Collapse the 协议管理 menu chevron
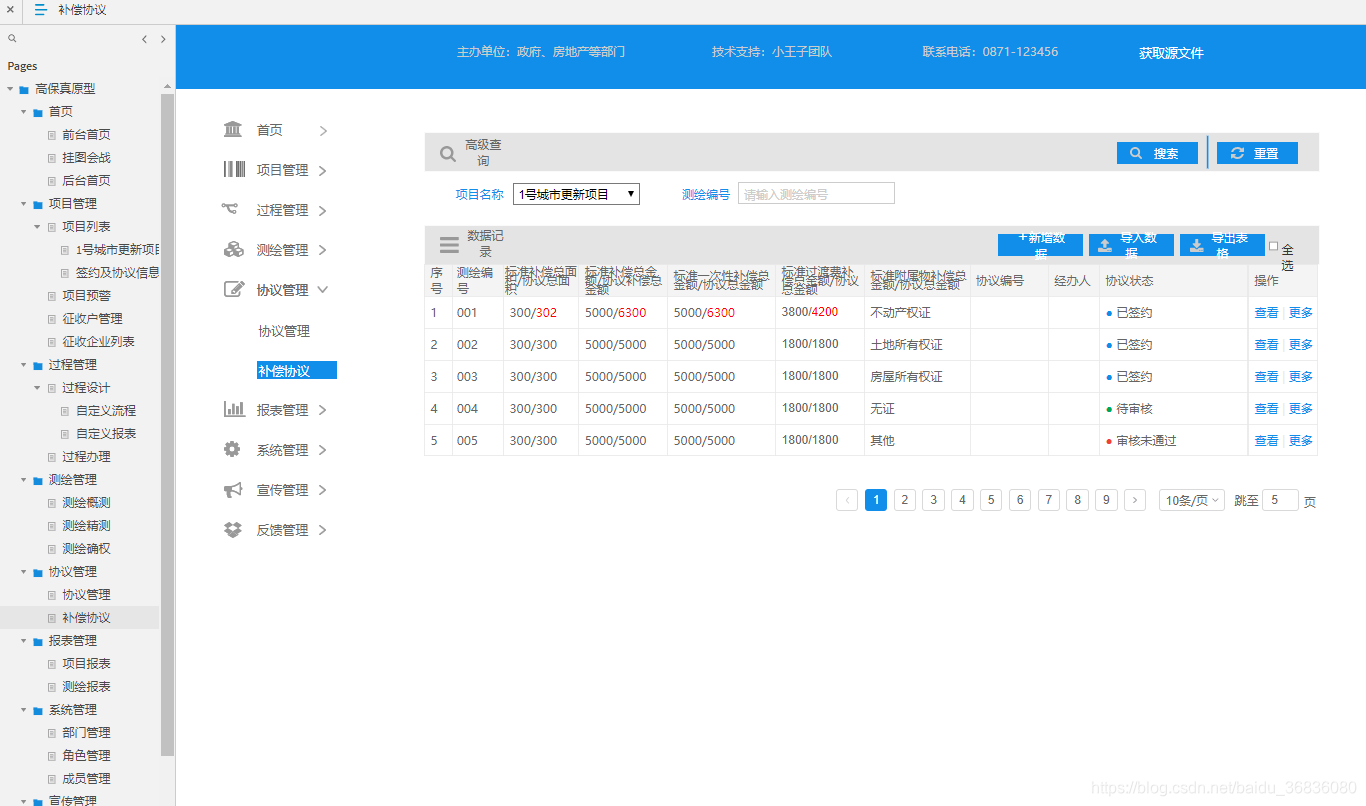Viewport: 1366px width, 806px height. click(x=323, y=290)
